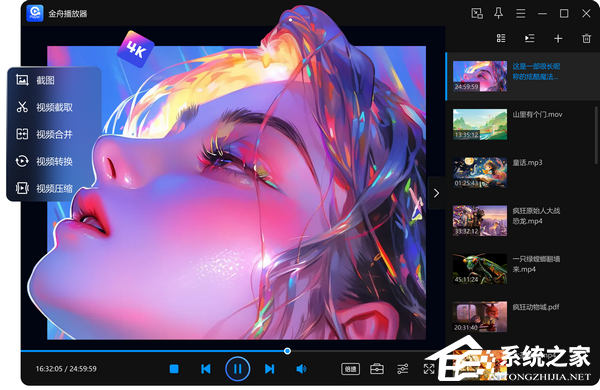The image size is (600, 390).
Task: Add a file to the playlist
Action: 558,38
